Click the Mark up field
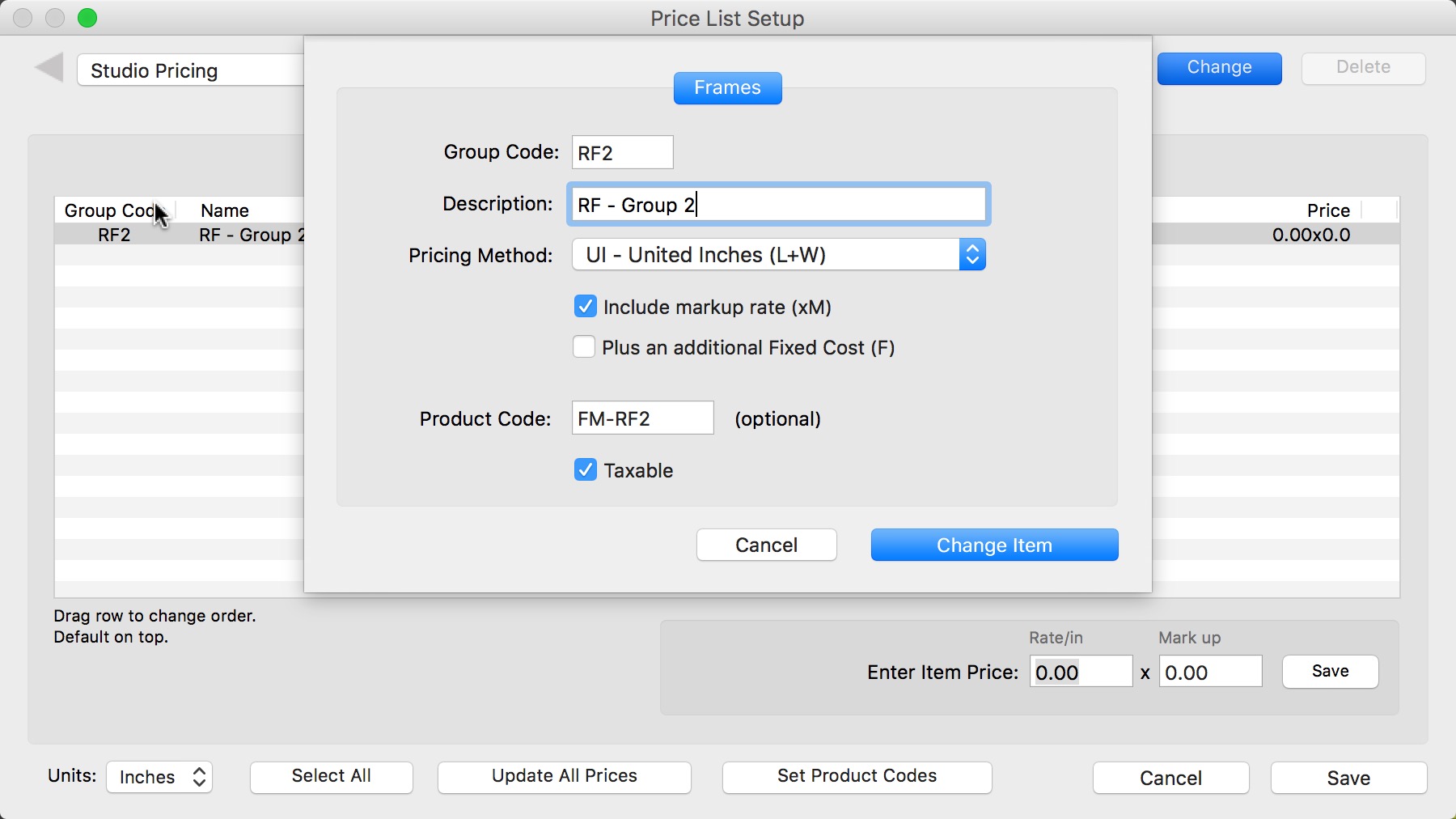The height and width of the screenshot is (819, 1456). (x=1209, y=672)
